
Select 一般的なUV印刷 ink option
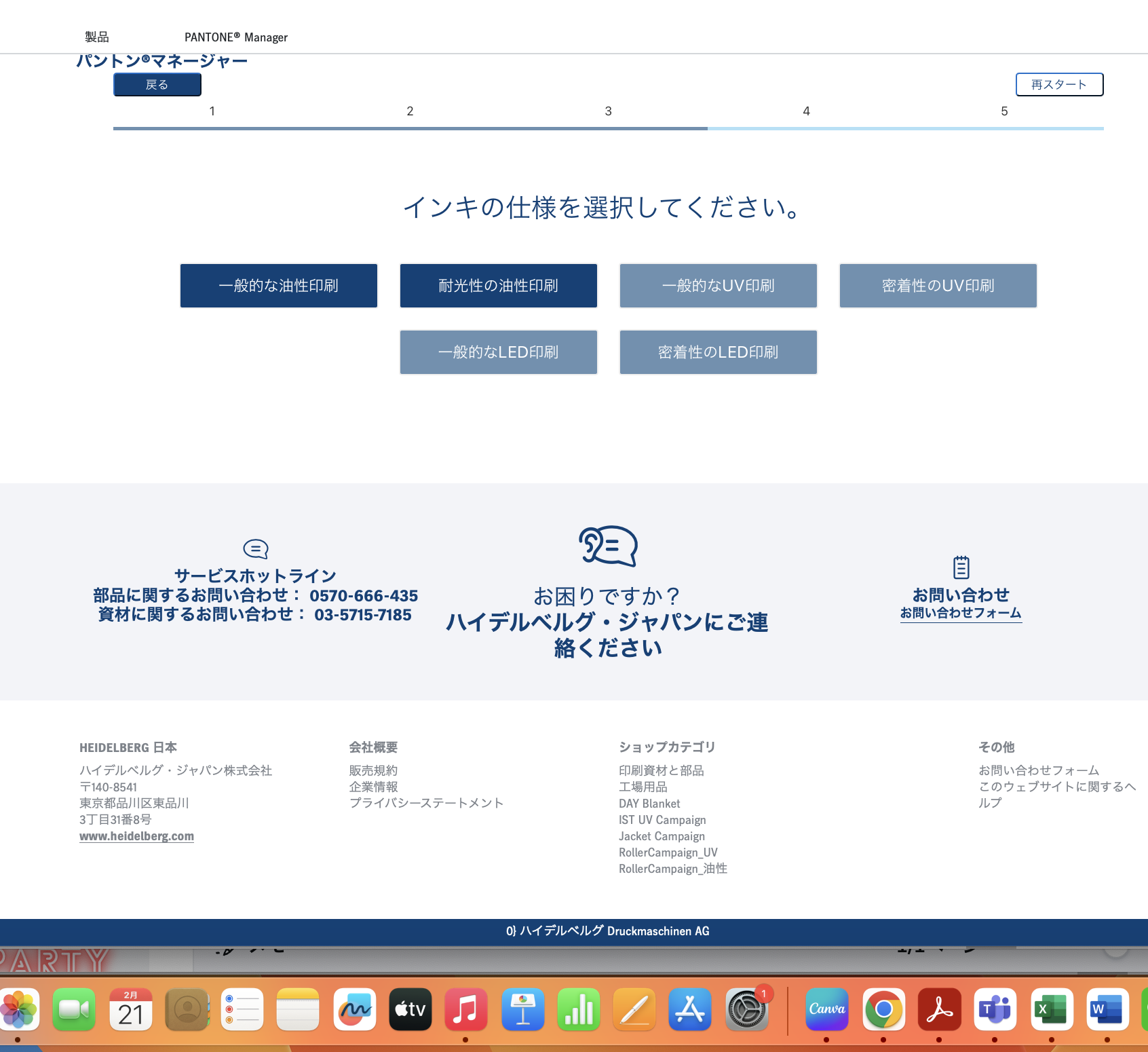point(719,286)
